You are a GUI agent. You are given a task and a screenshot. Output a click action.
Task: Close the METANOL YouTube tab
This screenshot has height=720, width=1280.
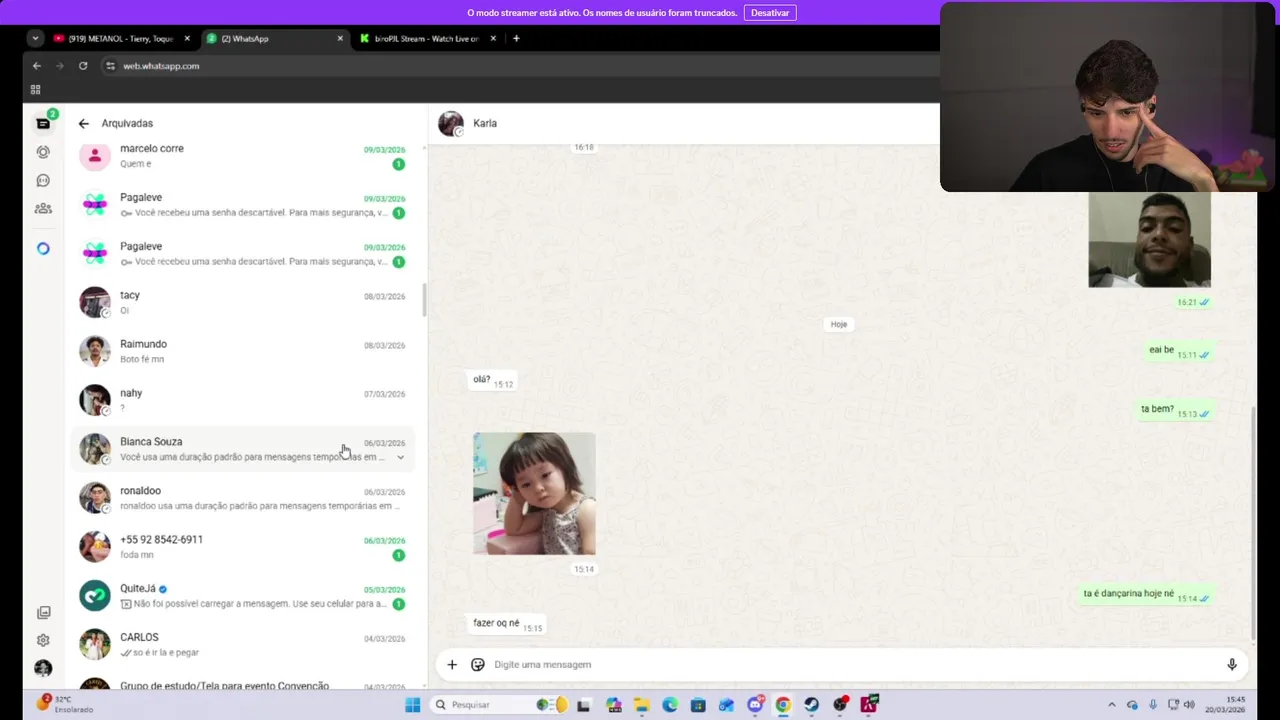coord(187,38)
